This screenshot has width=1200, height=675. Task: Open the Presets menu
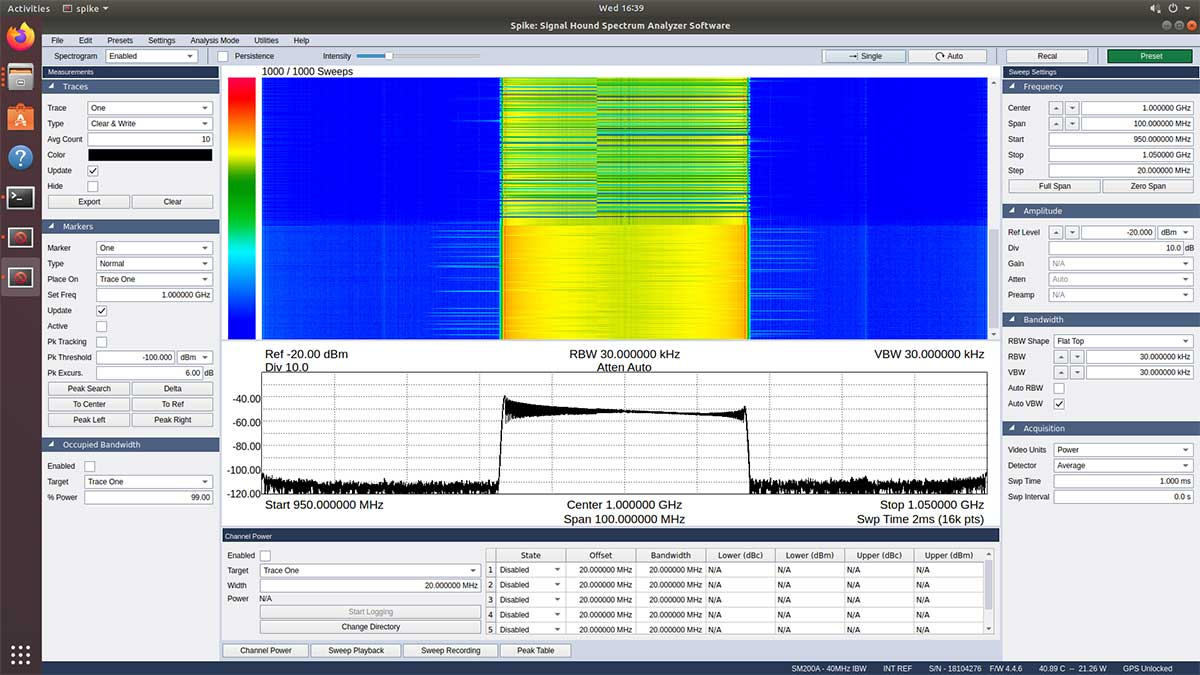119,41
